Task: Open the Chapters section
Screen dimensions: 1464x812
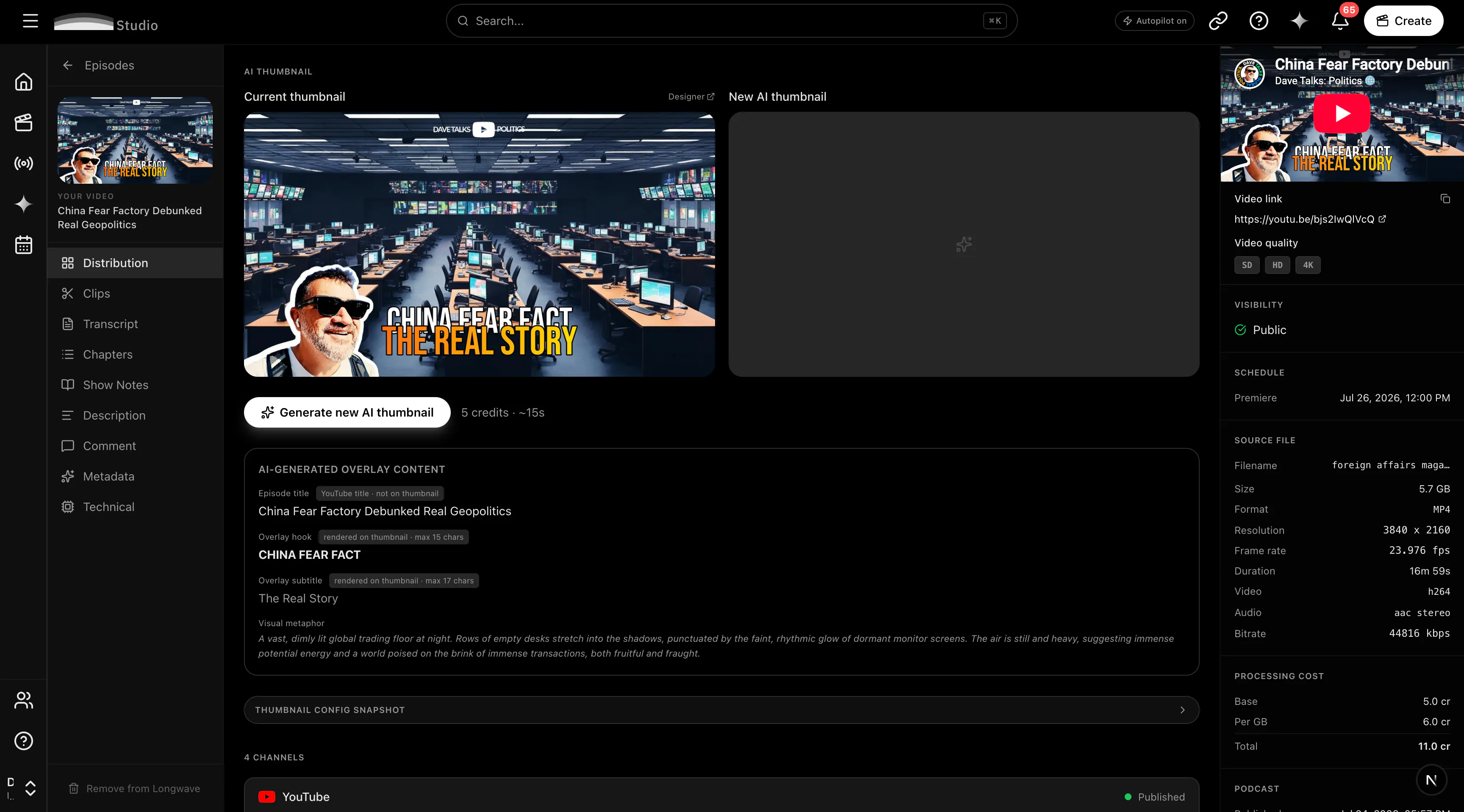Action: (135, 354)
